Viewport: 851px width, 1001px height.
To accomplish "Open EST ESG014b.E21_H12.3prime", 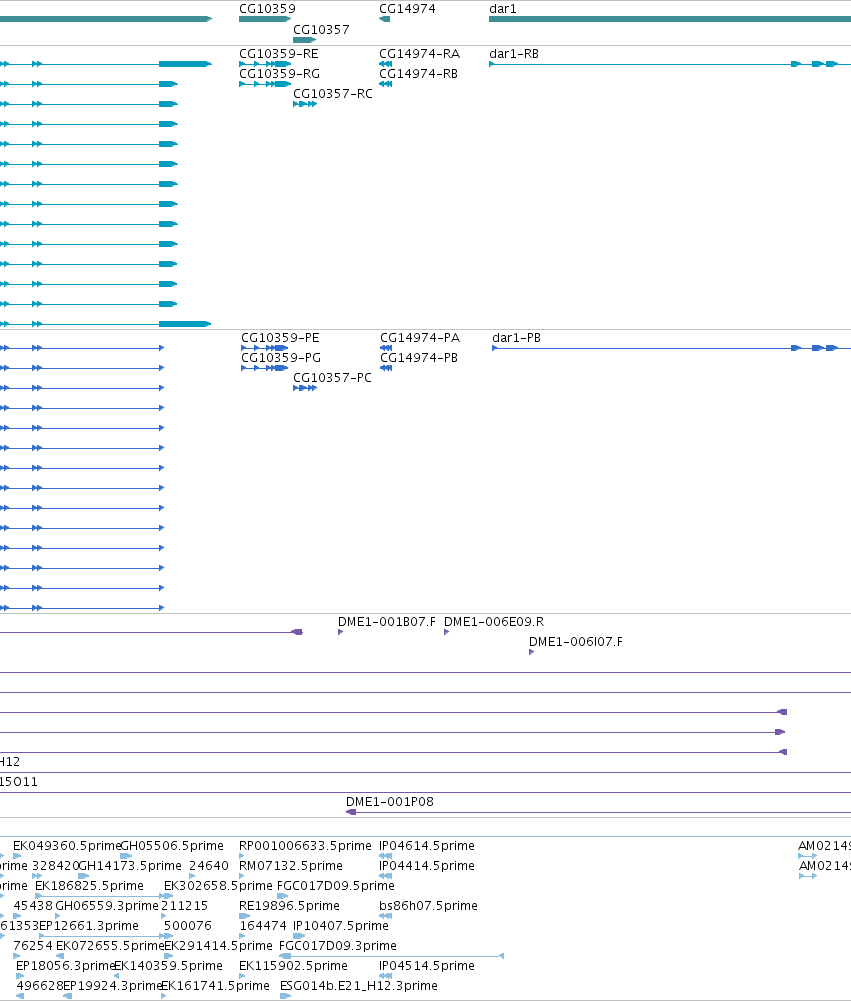I will 359,986.
